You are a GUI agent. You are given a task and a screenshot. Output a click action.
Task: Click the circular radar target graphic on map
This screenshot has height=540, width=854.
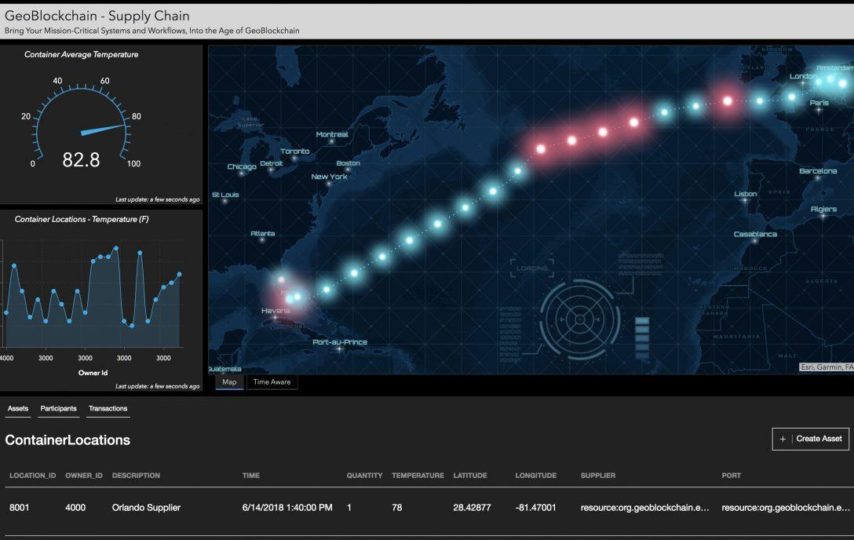580,319
